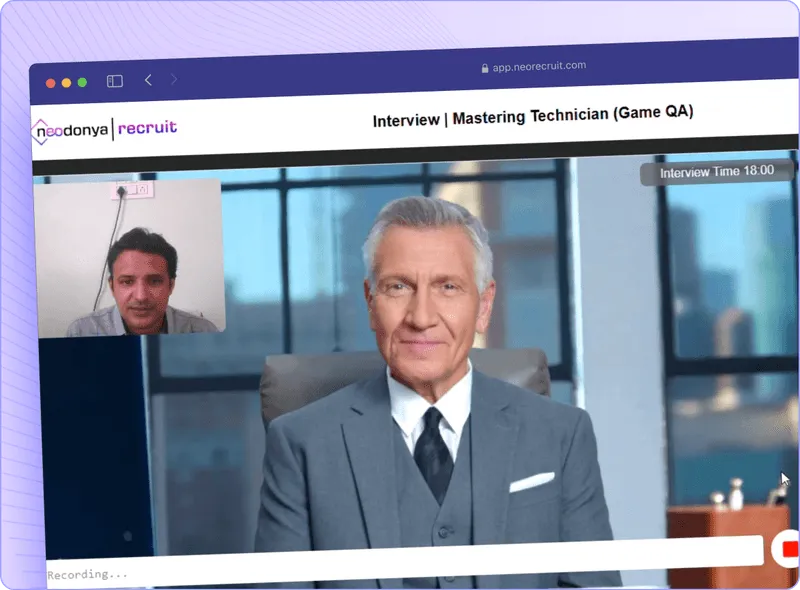Click the red stop recording button
This screenshot has width=800, height=590.
click(x=787, y=549)
